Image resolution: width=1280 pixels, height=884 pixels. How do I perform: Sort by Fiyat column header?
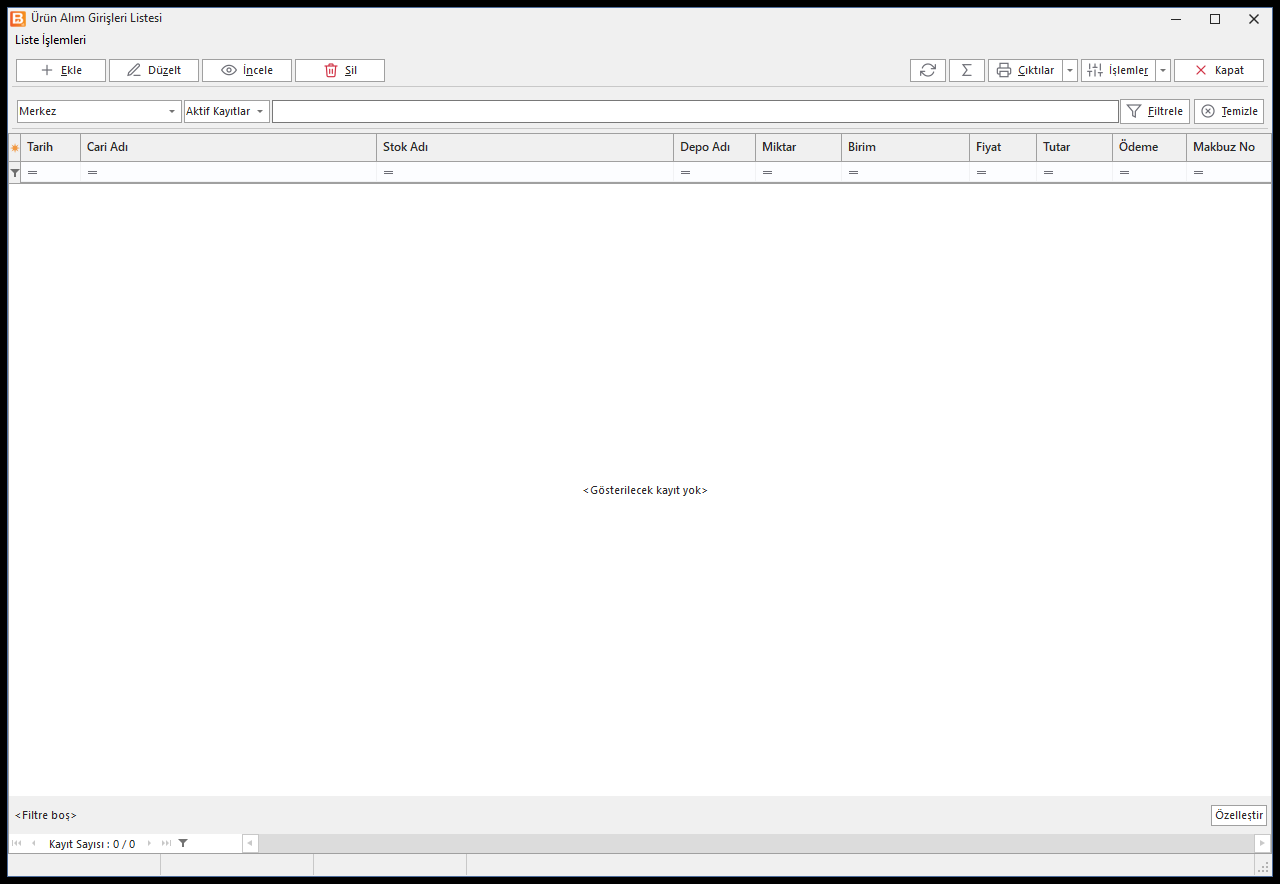[x=1003, y=147]
